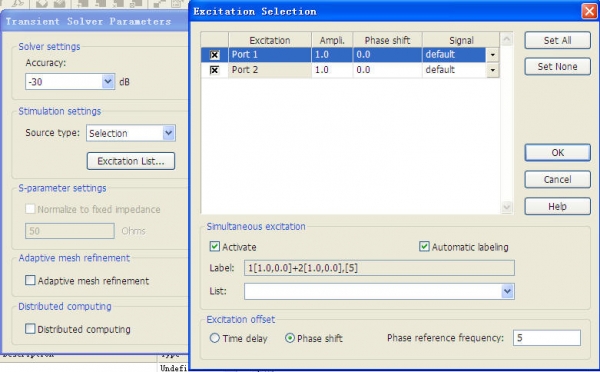Expand the simultaneous excitation List dropdown
Viewport: 600px width, 372px height.
point(507,291)
